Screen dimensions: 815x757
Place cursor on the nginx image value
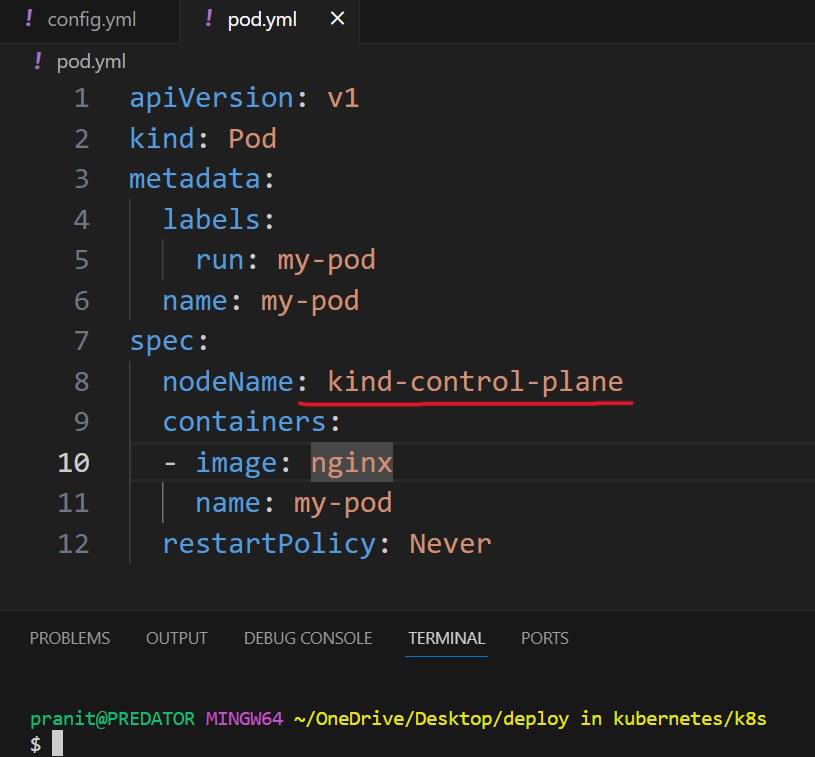(x=351, y=462)
